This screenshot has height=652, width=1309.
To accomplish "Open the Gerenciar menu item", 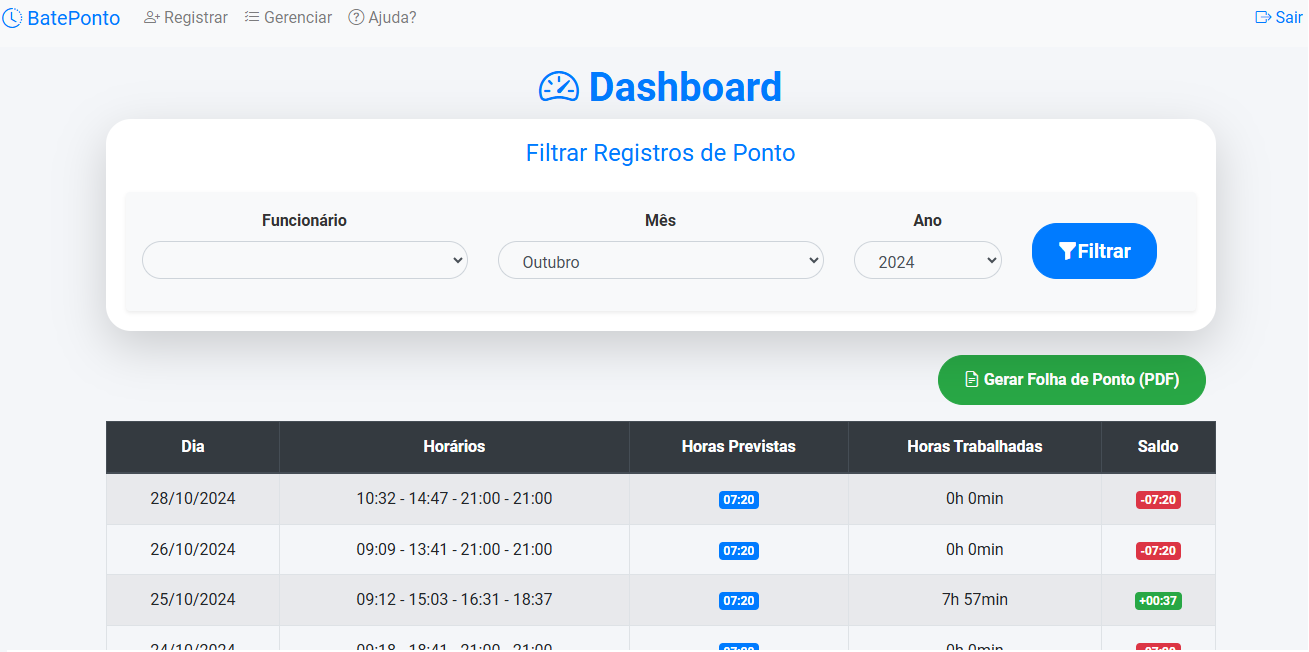I will pyautogui.click(x=288, y=18).
